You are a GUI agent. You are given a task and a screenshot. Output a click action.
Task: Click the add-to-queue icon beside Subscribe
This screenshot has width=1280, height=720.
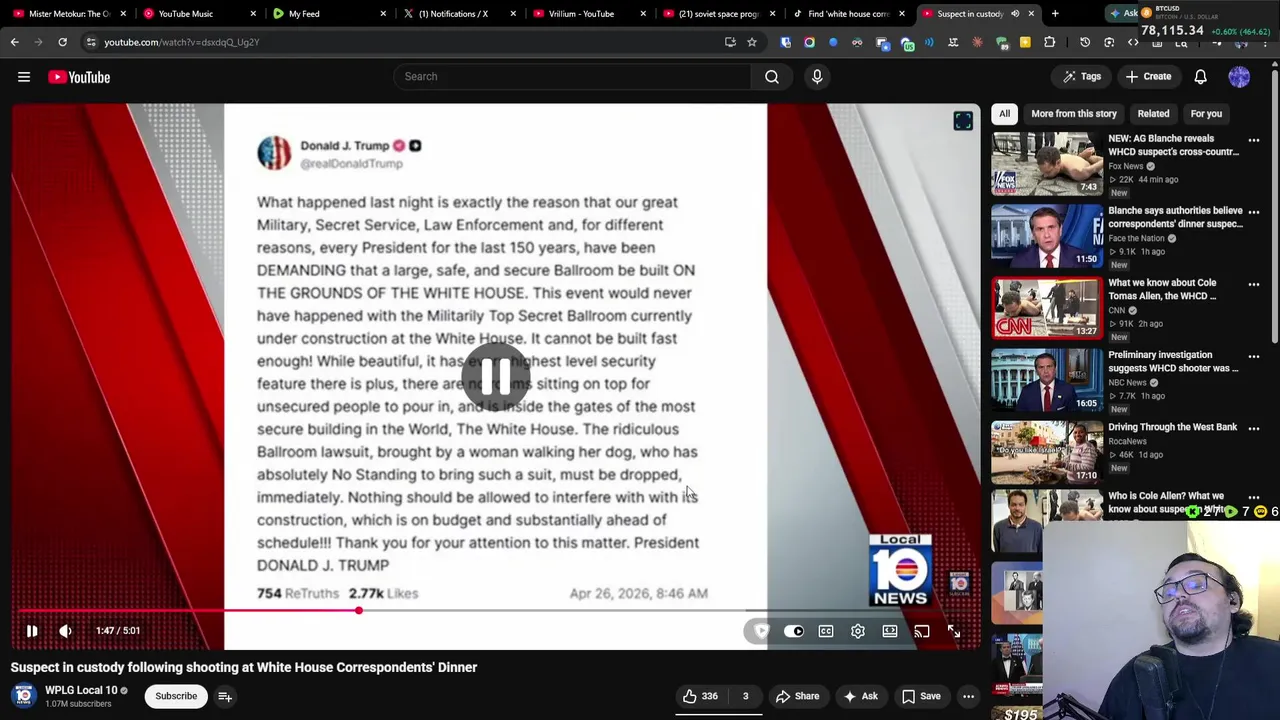[x=225, y=696]
